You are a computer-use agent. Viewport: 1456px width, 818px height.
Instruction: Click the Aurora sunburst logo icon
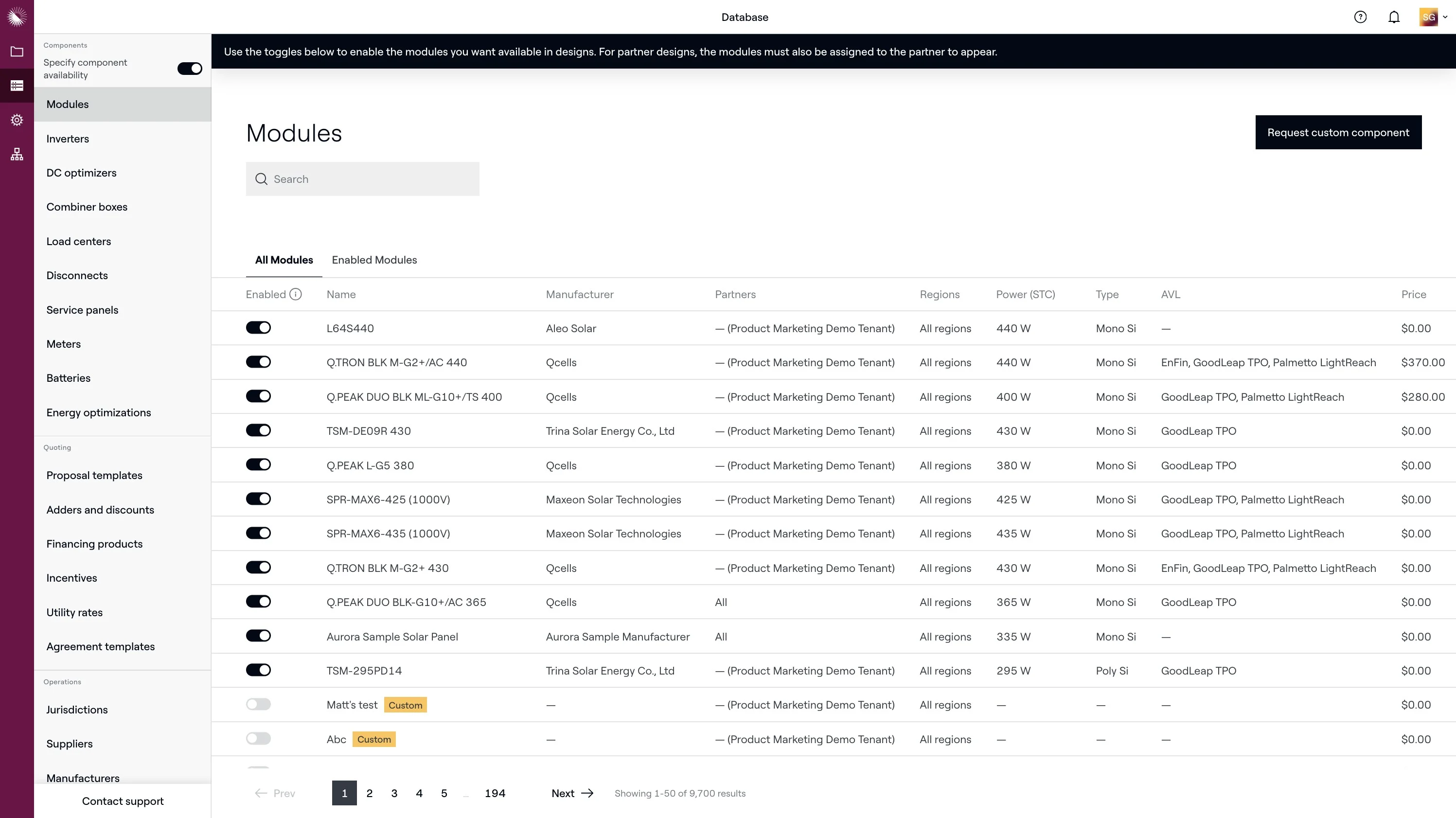click(17, 17)
